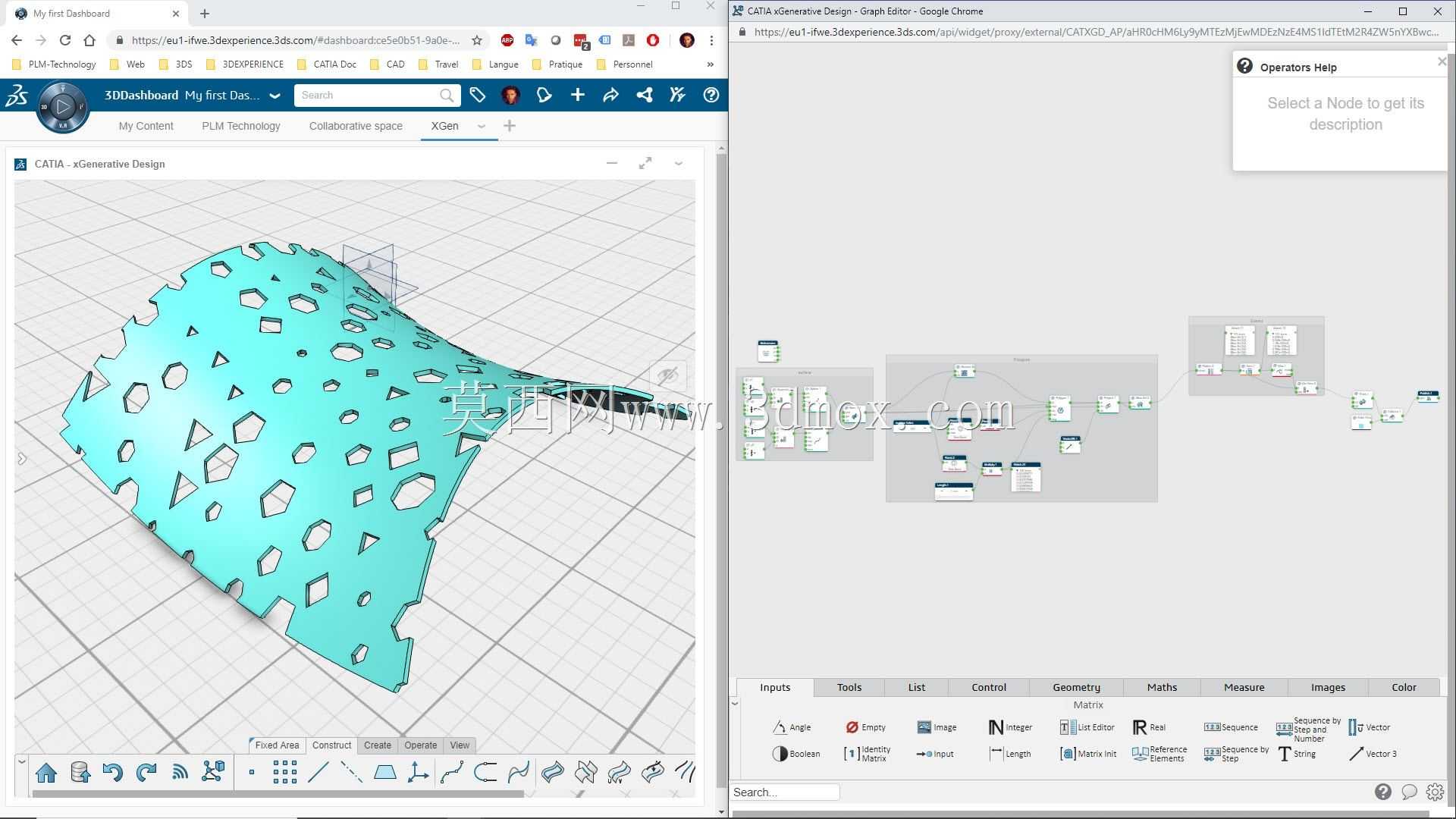Click the share arrow icon in the dashboard header
The width and height of the screenshot is (1456, 819).
pos(610,95)
